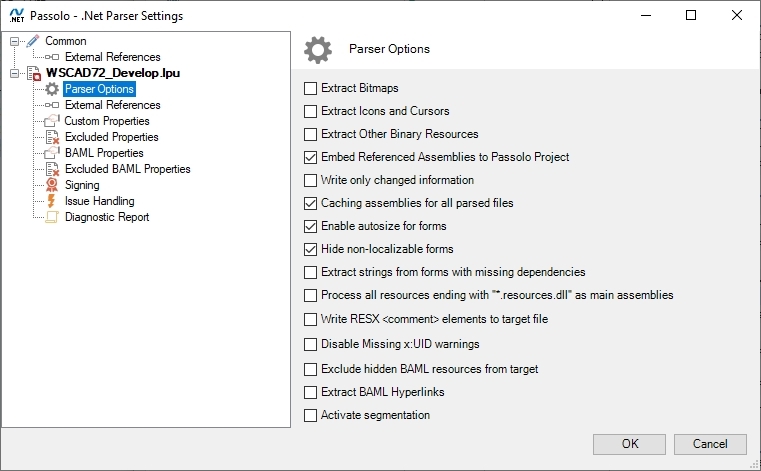Click the Parser Options heading text

[389, 49]
